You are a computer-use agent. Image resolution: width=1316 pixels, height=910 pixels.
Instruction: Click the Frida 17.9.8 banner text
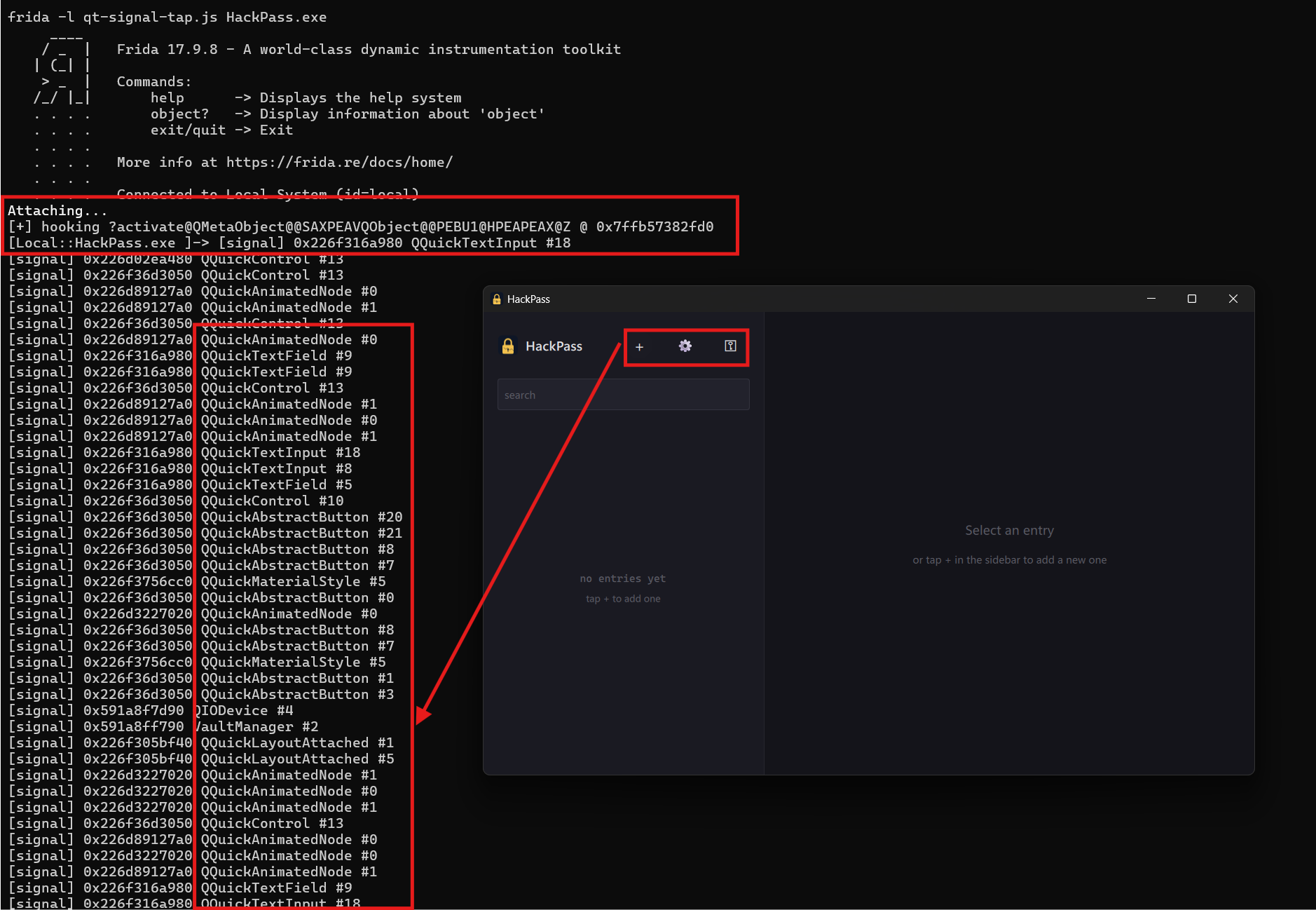tap(369, 50)
